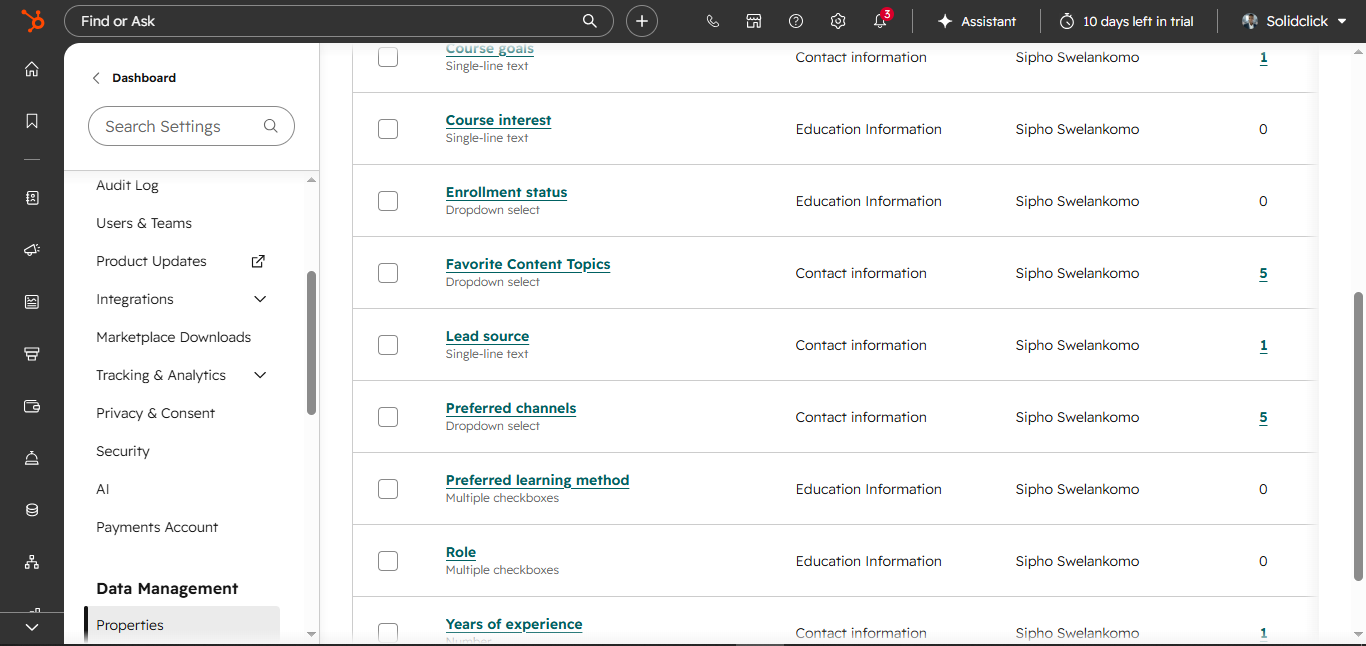This screenshot has width=1366, height=646.
Task: Click the main page vertical scrollbar
Action: [1358, 436]
